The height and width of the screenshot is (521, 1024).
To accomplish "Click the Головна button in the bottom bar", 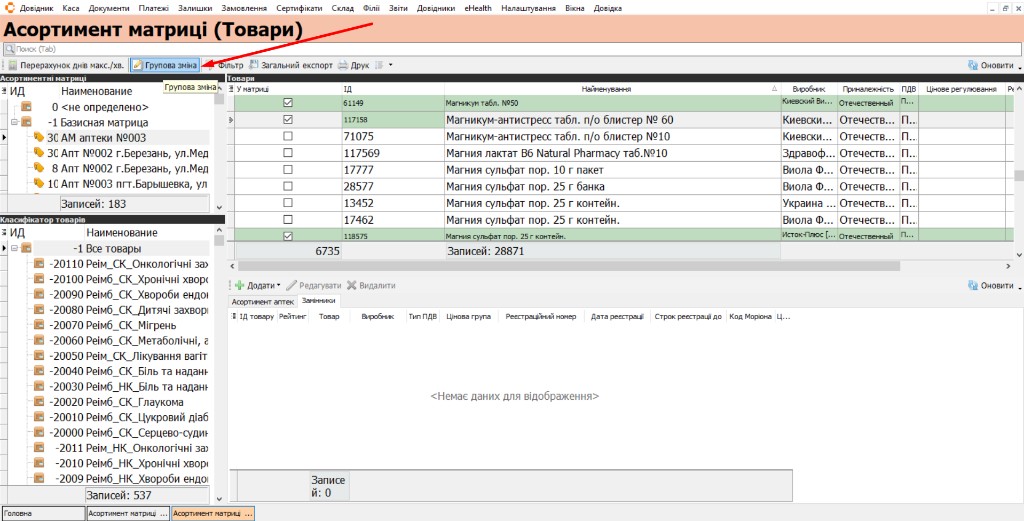I will click(43, 514).
